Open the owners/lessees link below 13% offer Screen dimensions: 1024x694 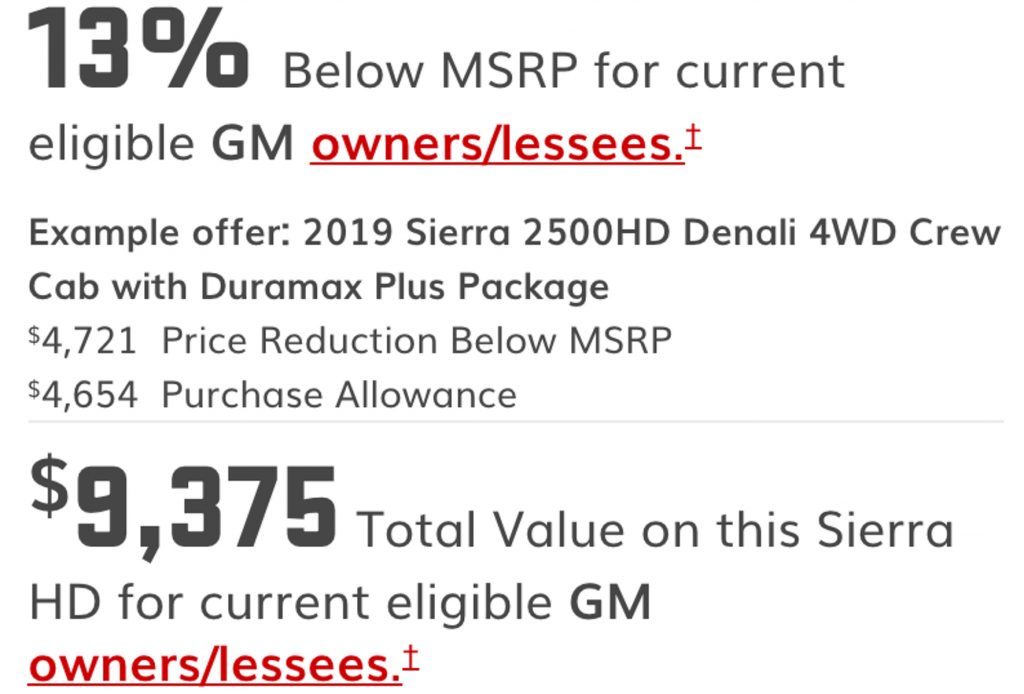click(497, 144)
